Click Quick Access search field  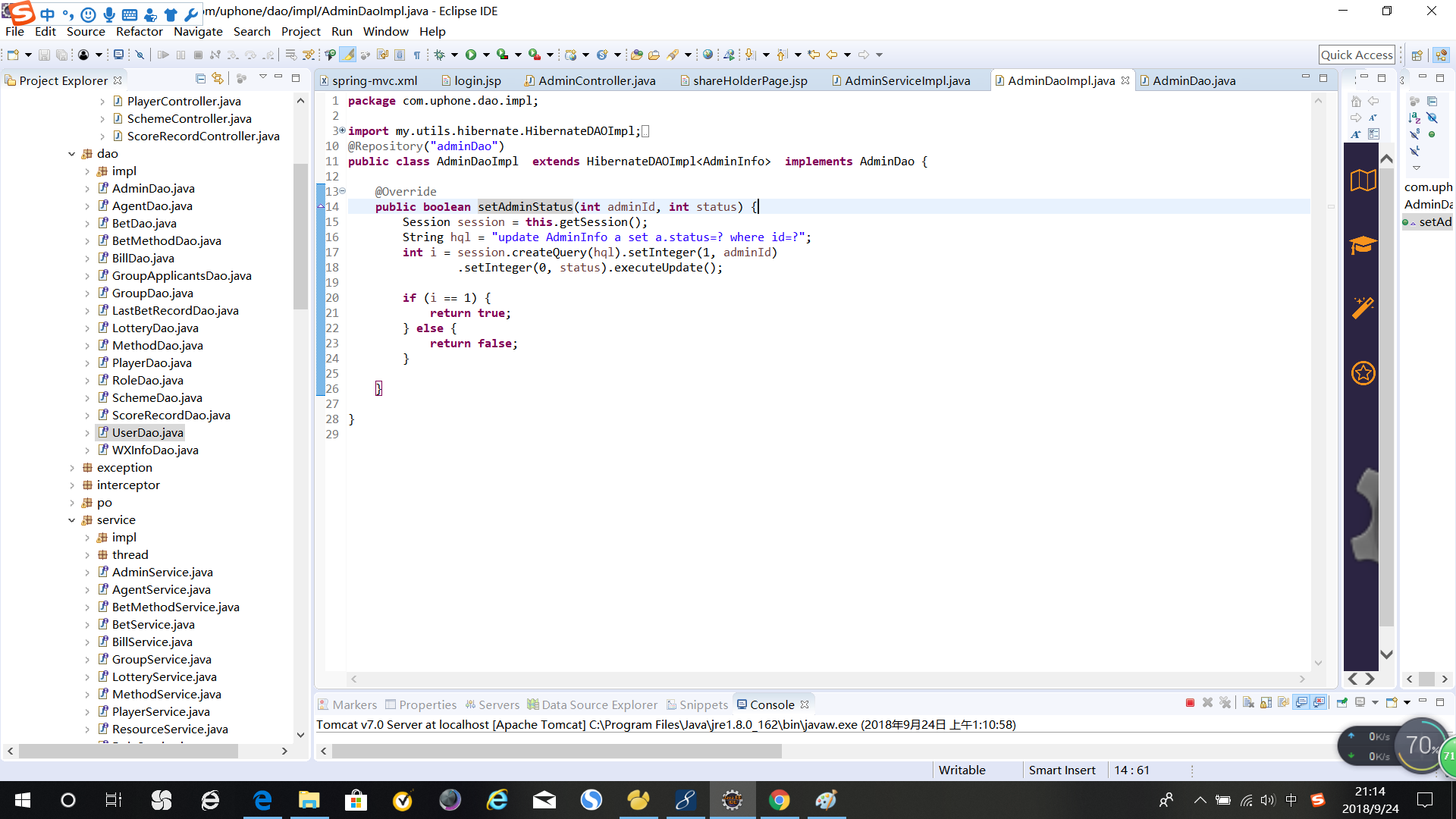pyautogui.click(x=1357, y=55)
